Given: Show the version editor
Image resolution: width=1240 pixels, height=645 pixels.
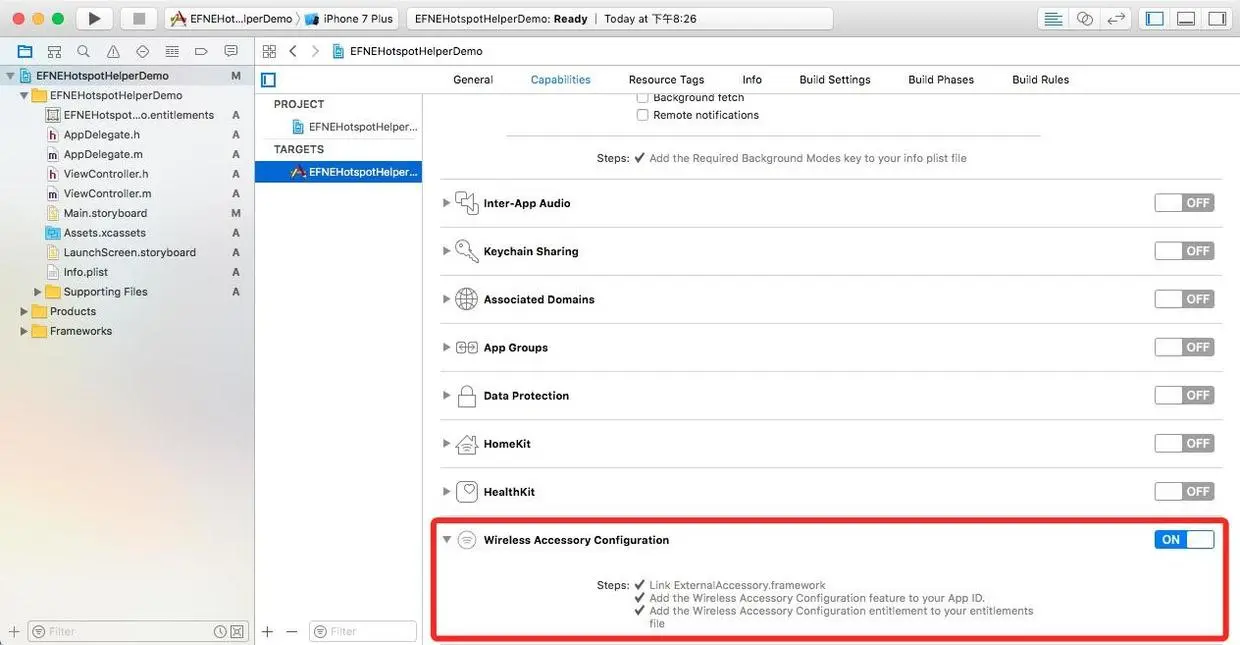Looking at the screenshot, I should pos(1117,18).
